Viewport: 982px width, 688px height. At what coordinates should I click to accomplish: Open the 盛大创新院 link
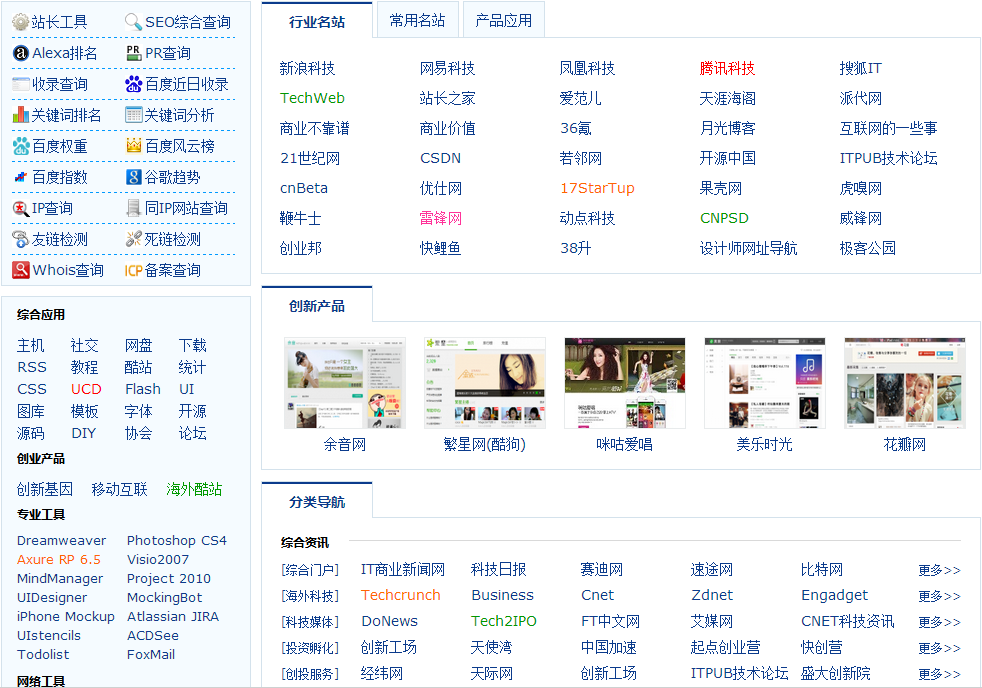[835, 674]
